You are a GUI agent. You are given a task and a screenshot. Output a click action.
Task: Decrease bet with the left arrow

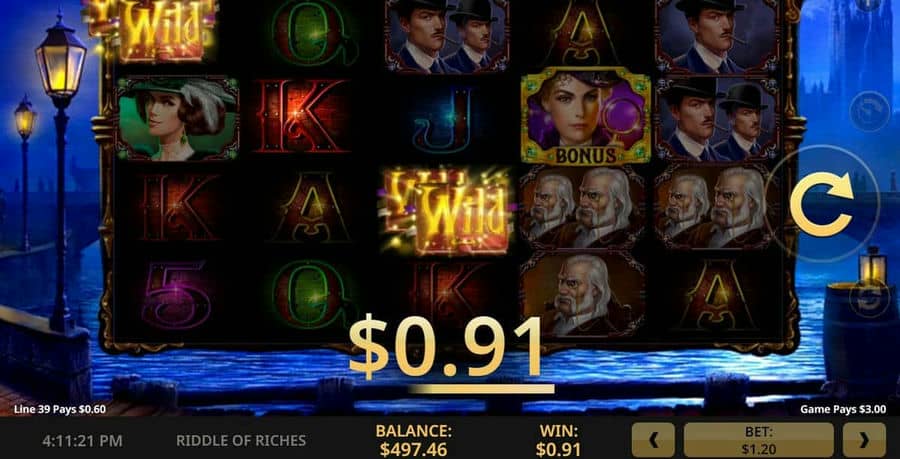tap(653, 440)
